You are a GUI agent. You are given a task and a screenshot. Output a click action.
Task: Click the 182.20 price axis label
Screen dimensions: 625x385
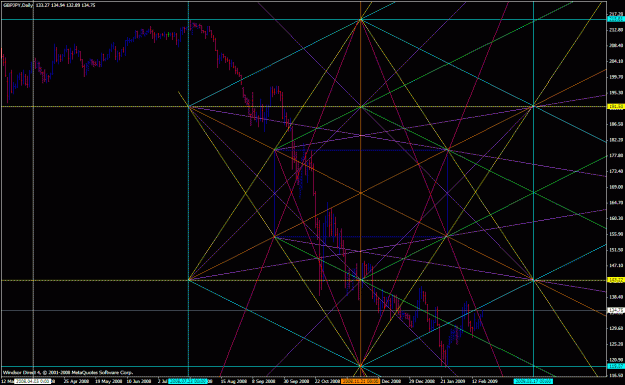[x=616, y=140]
